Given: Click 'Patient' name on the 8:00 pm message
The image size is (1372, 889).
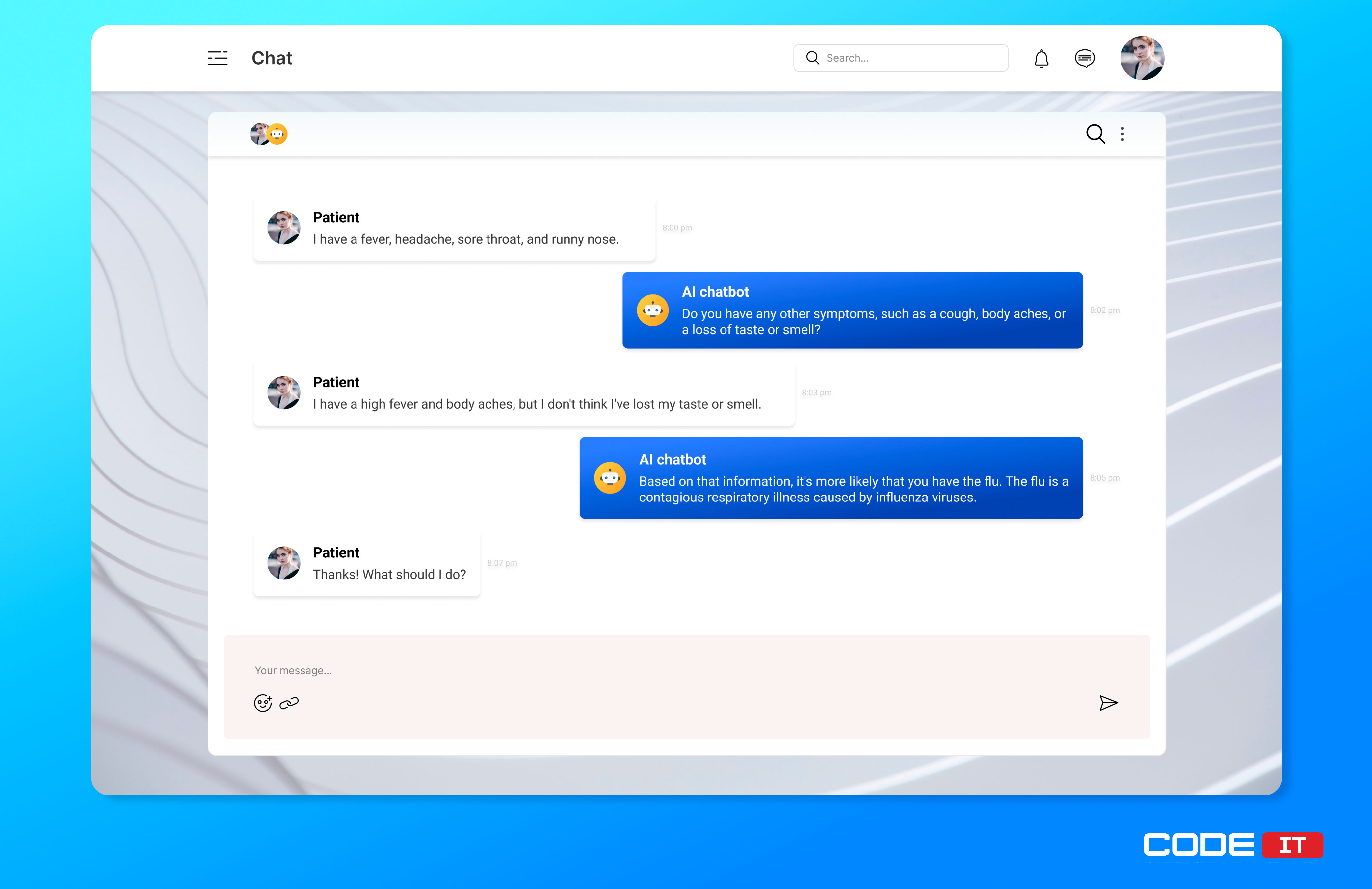Looking at the screenshot, I should [x=336, y=217].
